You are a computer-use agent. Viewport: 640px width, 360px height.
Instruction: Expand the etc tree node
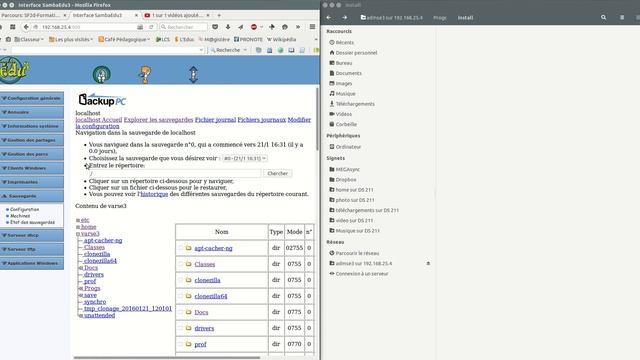[x=78, y=220]
